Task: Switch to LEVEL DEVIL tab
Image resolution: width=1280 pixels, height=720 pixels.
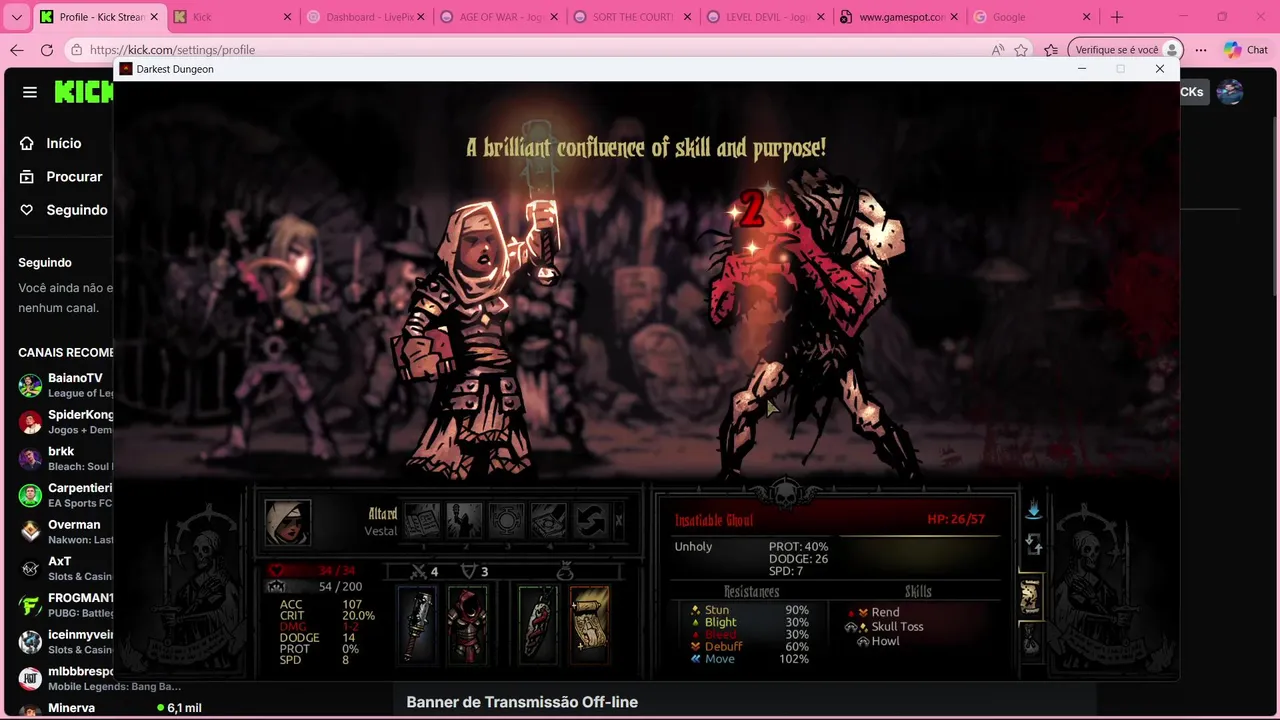Action: pos(765,17)
